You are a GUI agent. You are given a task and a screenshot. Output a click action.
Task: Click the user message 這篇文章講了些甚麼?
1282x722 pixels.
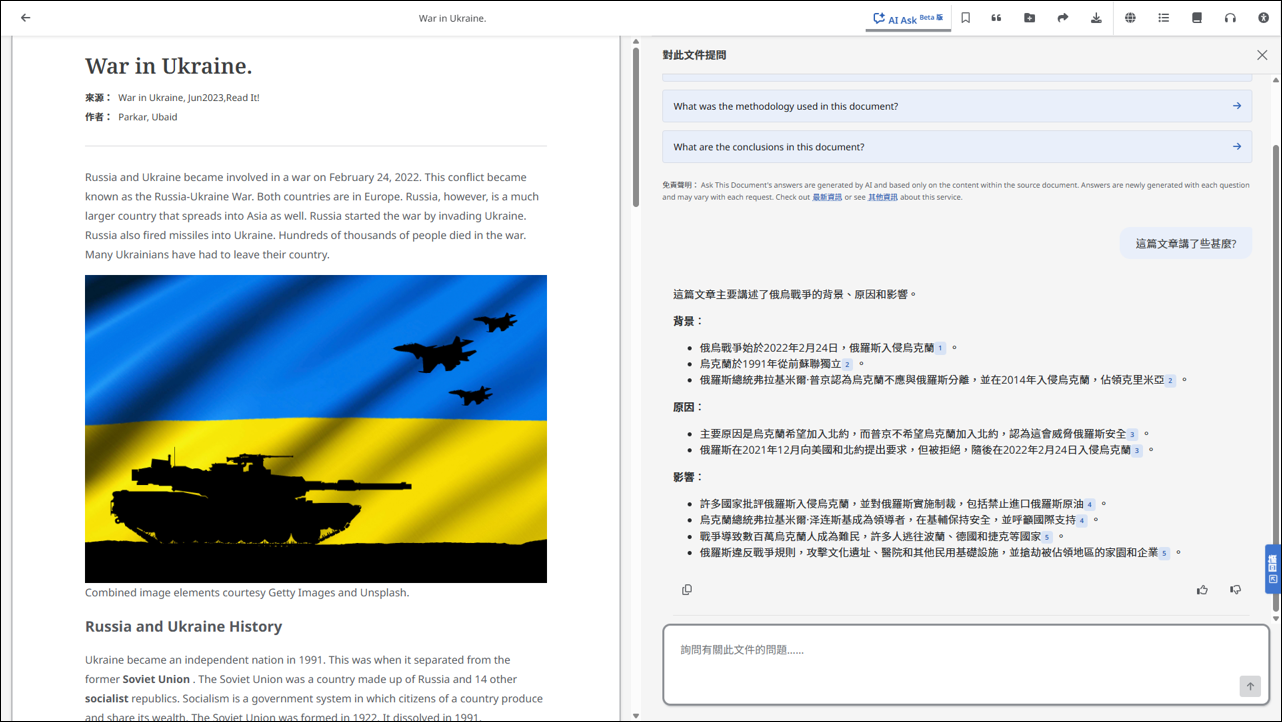tap(1186, 243)
